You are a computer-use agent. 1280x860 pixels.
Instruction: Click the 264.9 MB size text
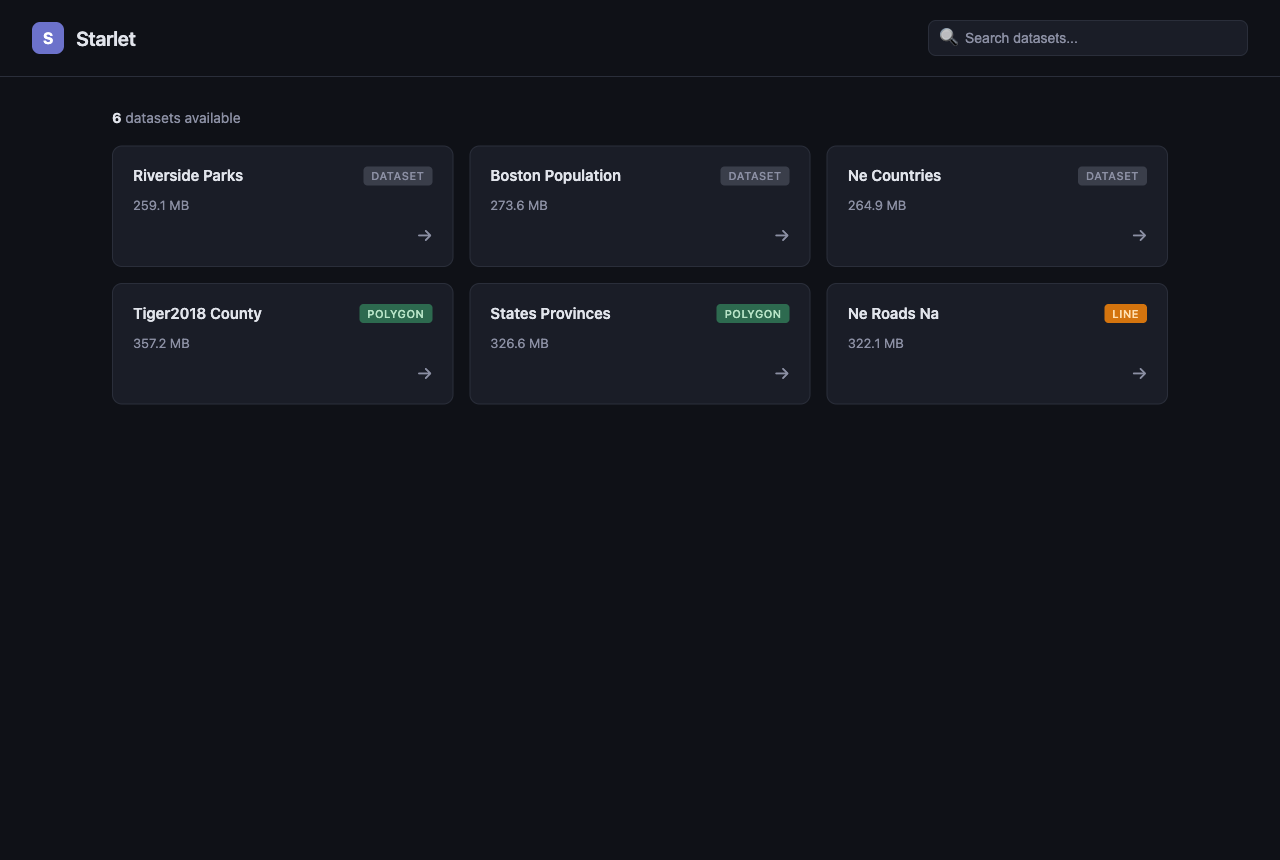point(877,205)
